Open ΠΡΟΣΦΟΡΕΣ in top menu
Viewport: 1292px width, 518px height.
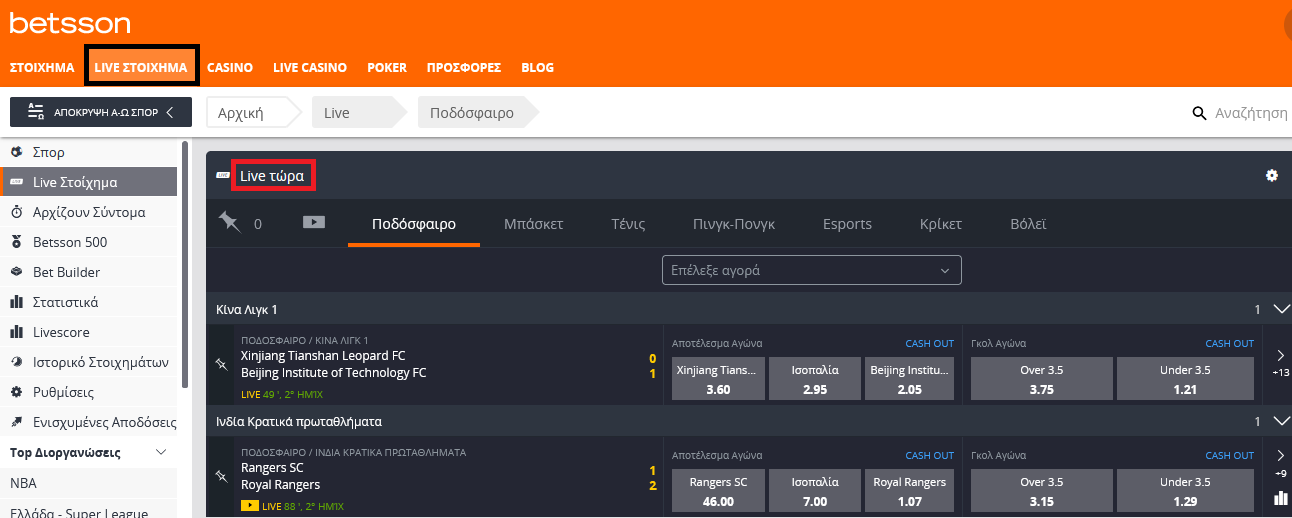[x=464, y=68]
